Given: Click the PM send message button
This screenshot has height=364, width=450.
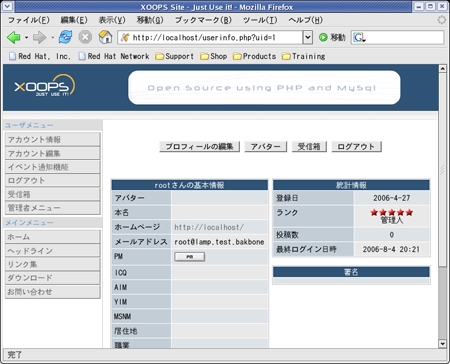Looking at the screenshot, I should (190, 257).
